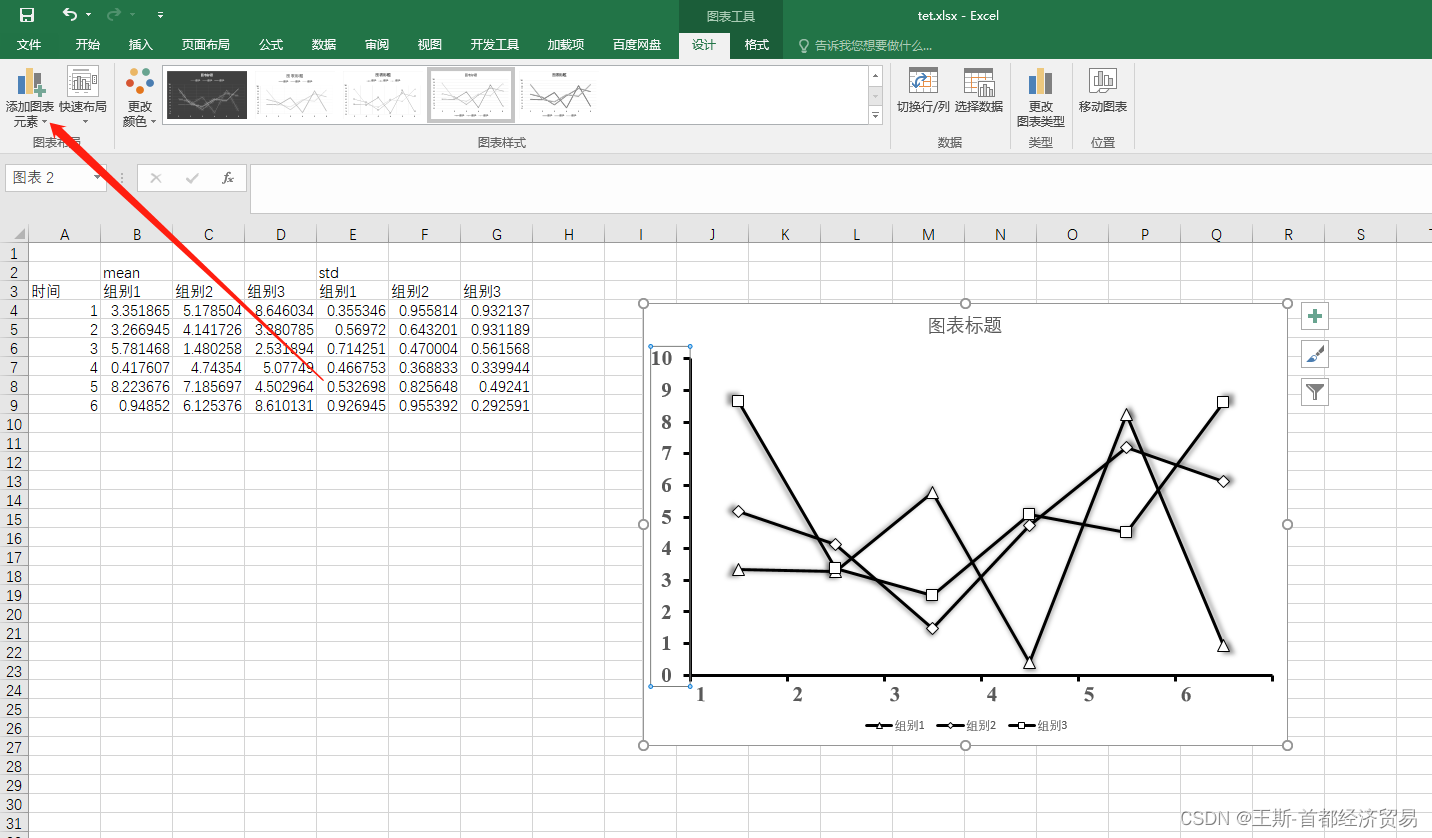
Task: Switch to the 格式 chart tools tab
Action: tap(757, 45)
